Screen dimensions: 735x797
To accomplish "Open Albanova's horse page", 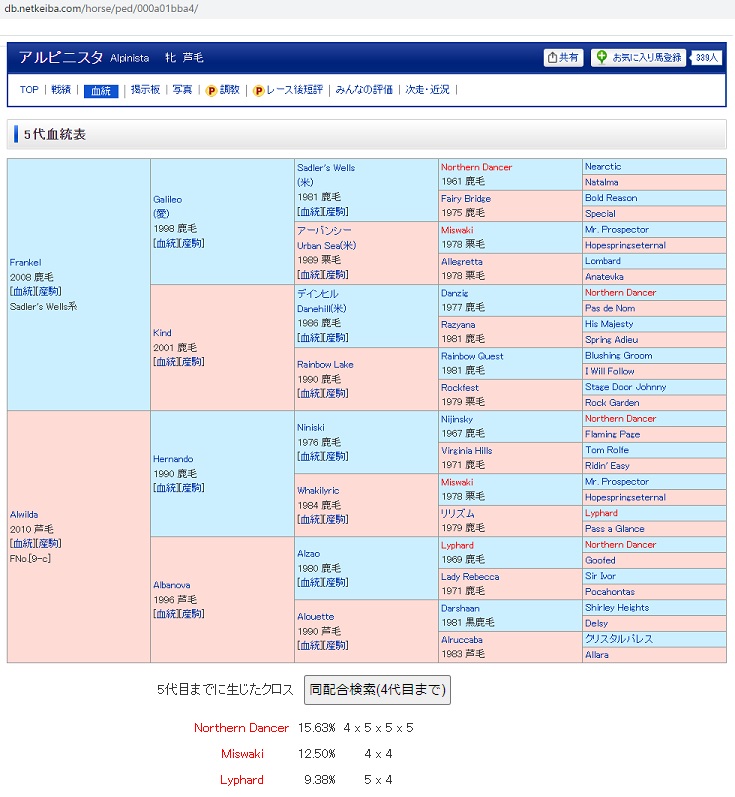I will point(172,585).
